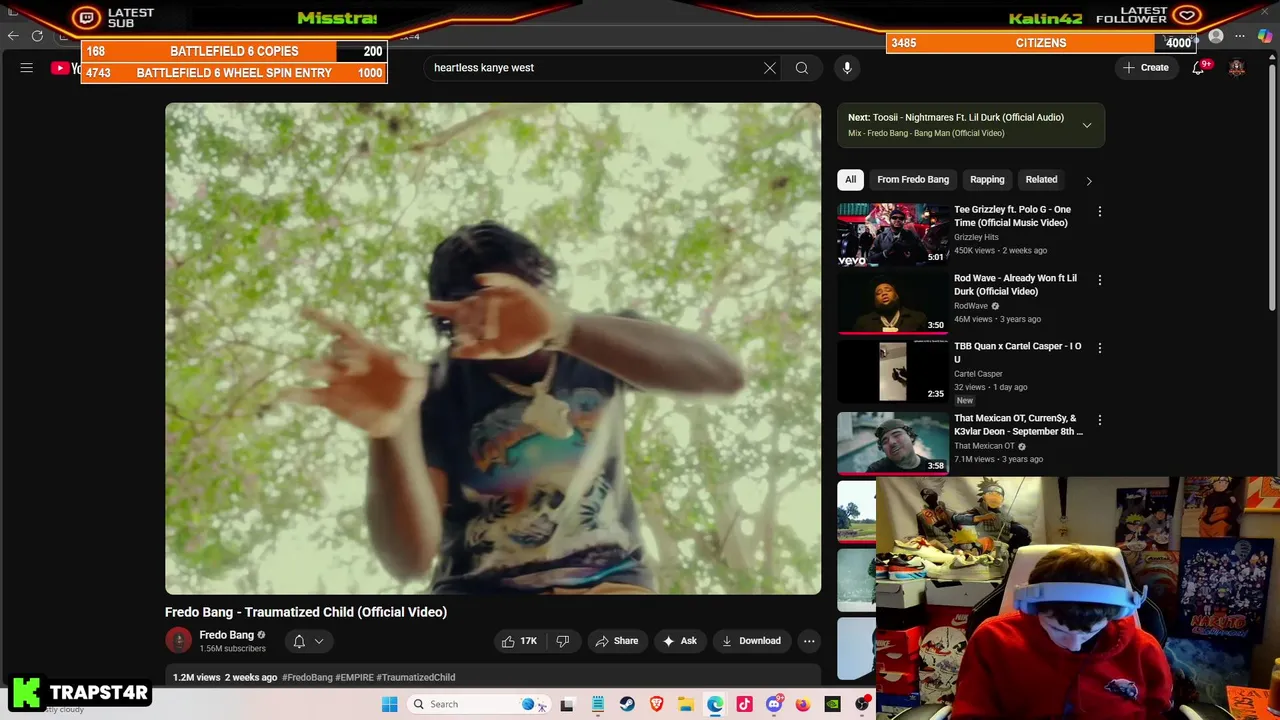Viewport: 1280px width, 720px height.
Task: Open That Mexican OT September 8th thumbnail
Action: 893,442
